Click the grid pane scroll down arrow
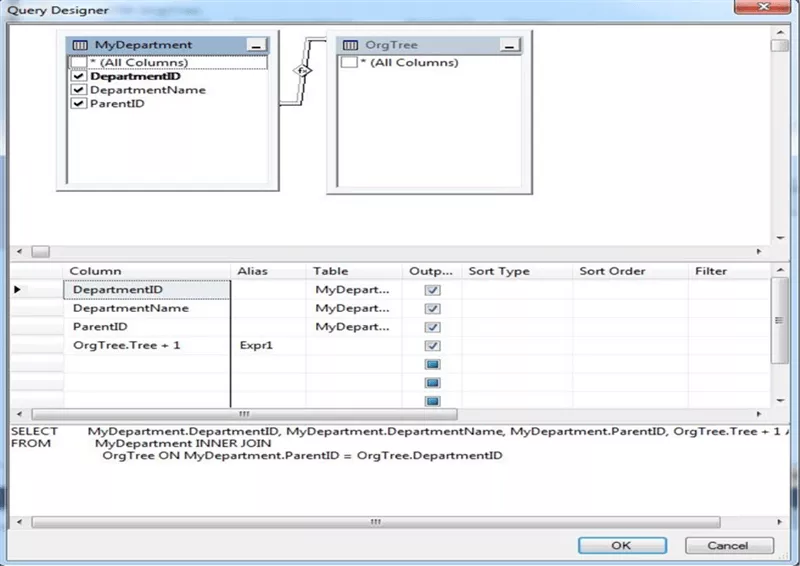 tap(780, 400)
